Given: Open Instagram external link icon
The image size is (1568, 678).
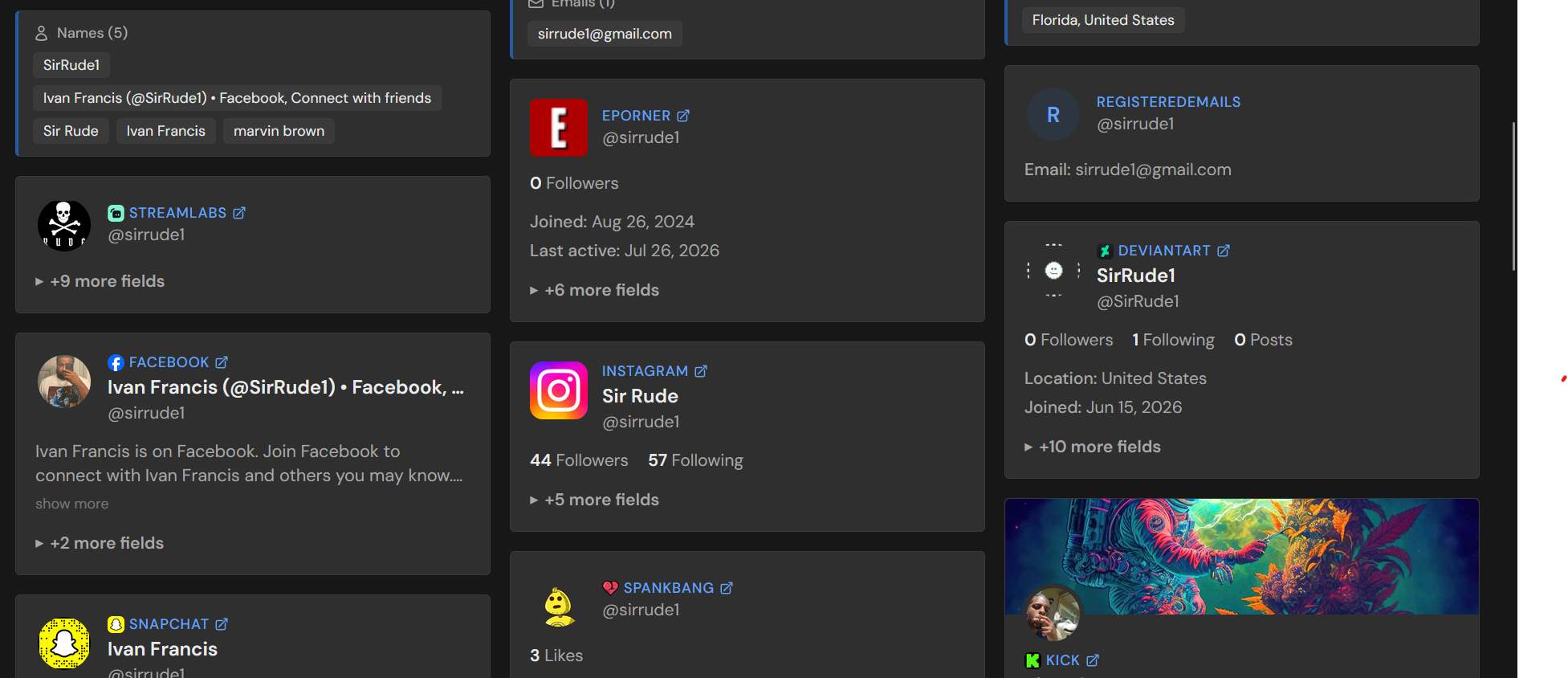Looking at the screenshot, I should tap(701, 371).
